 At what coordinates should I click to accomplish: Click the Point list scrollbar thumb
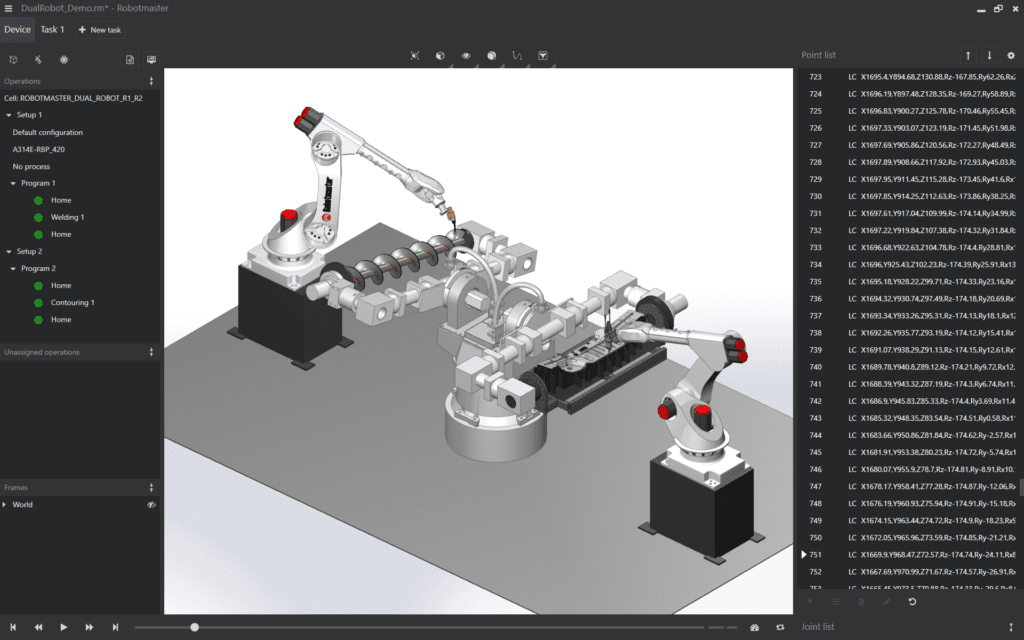[1021, 487]
